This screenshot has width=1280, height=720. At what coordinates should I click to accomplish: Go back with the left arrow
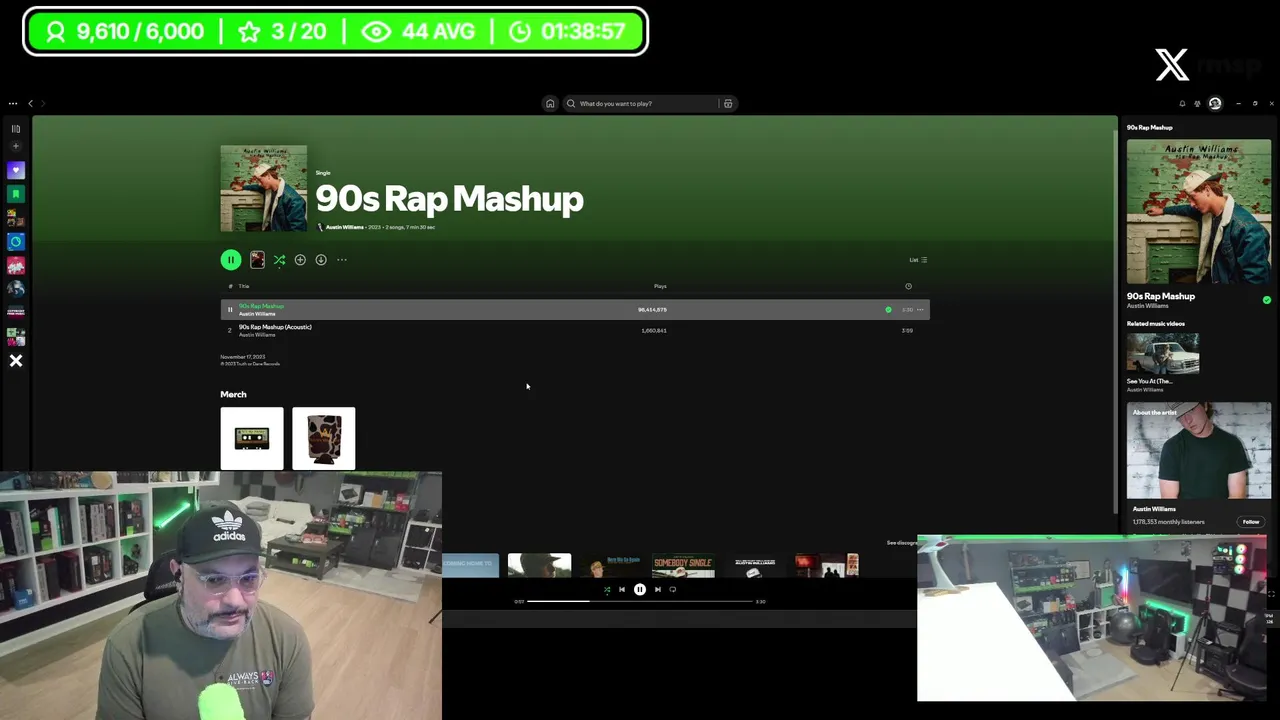click(30, 103)
